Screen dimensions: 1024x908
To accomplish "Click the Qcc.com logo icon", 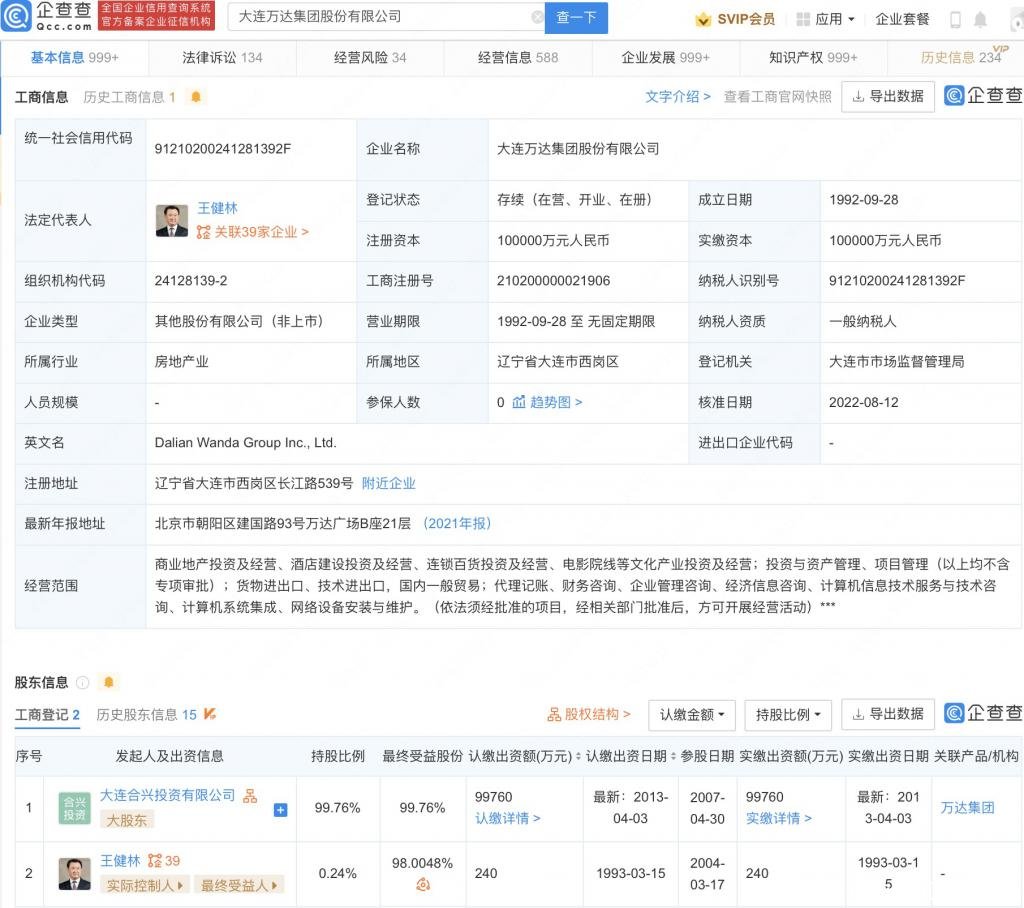I will pyautogui.click(x=16, y=16).
